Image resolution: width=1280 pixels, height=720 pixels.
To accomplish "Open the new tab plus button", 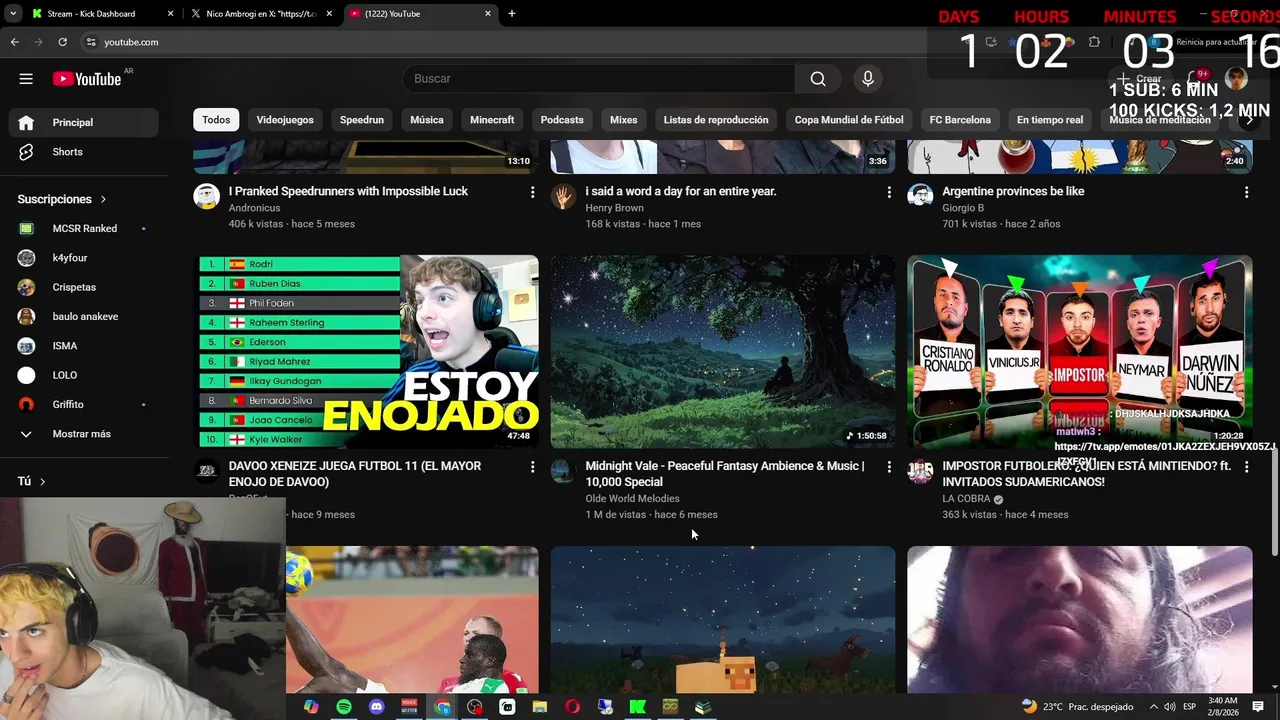I will point(512,14).
